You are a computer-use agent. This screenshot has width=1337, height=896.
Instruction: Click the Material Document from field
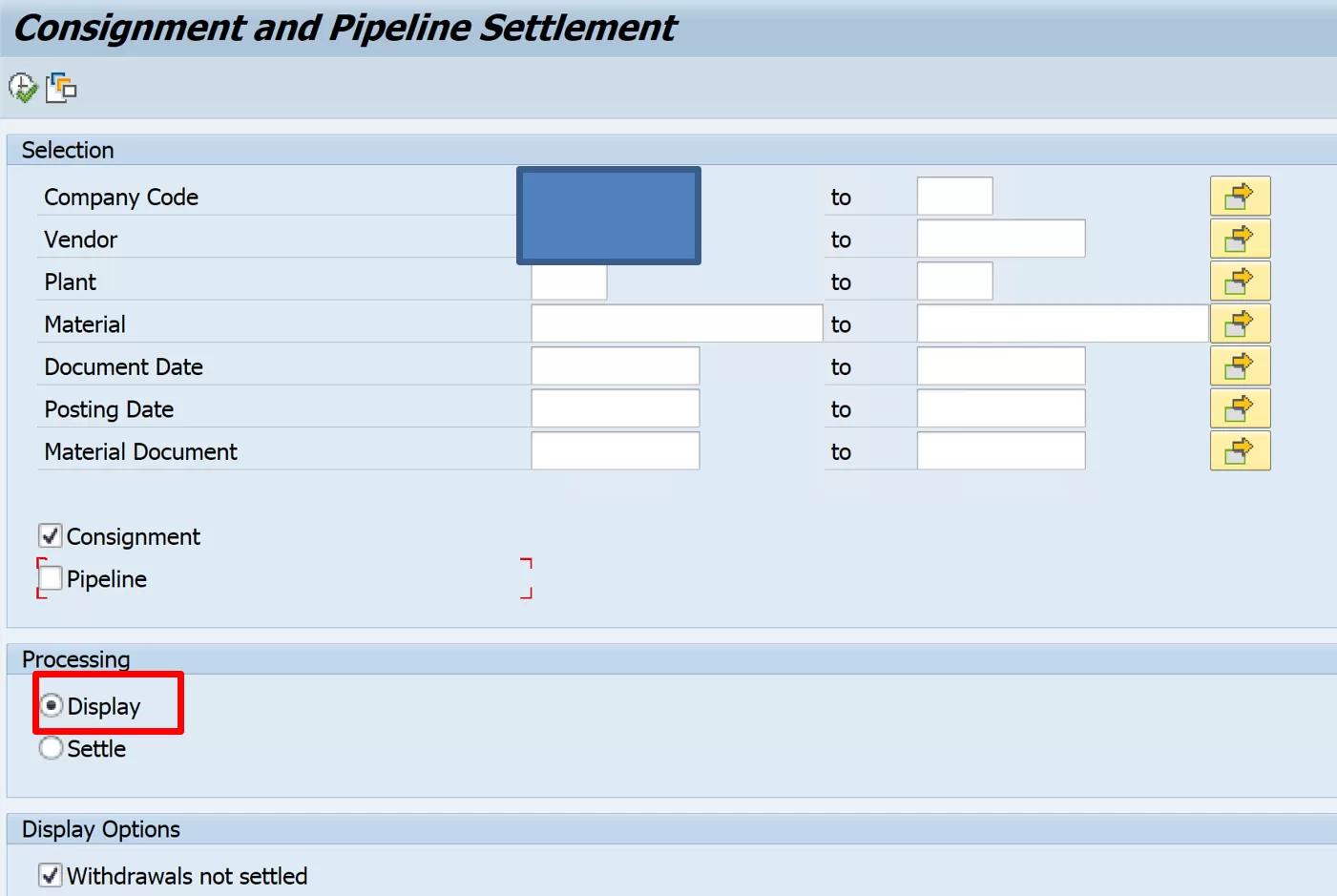[x=615, y=451]
